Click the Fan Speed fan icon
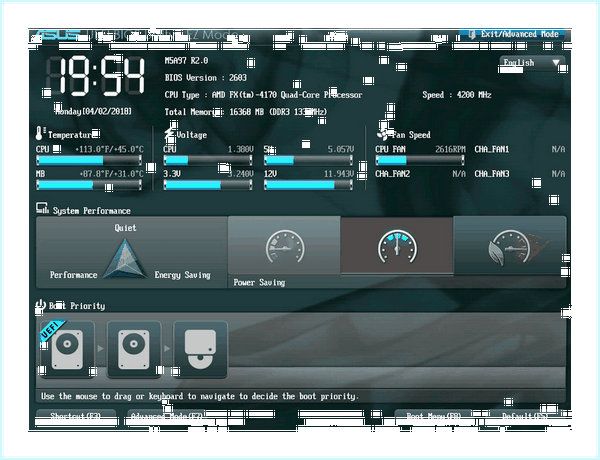This screenshot has height=460, width=600. pos(383,134)
